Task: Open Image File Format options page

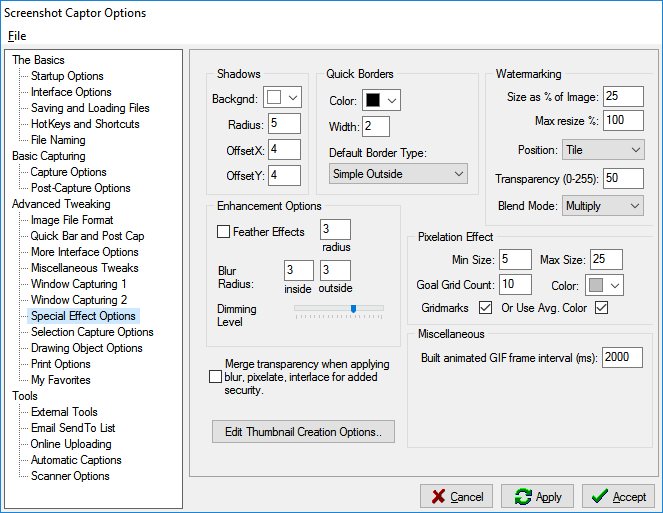Action: tap(72, 220)
